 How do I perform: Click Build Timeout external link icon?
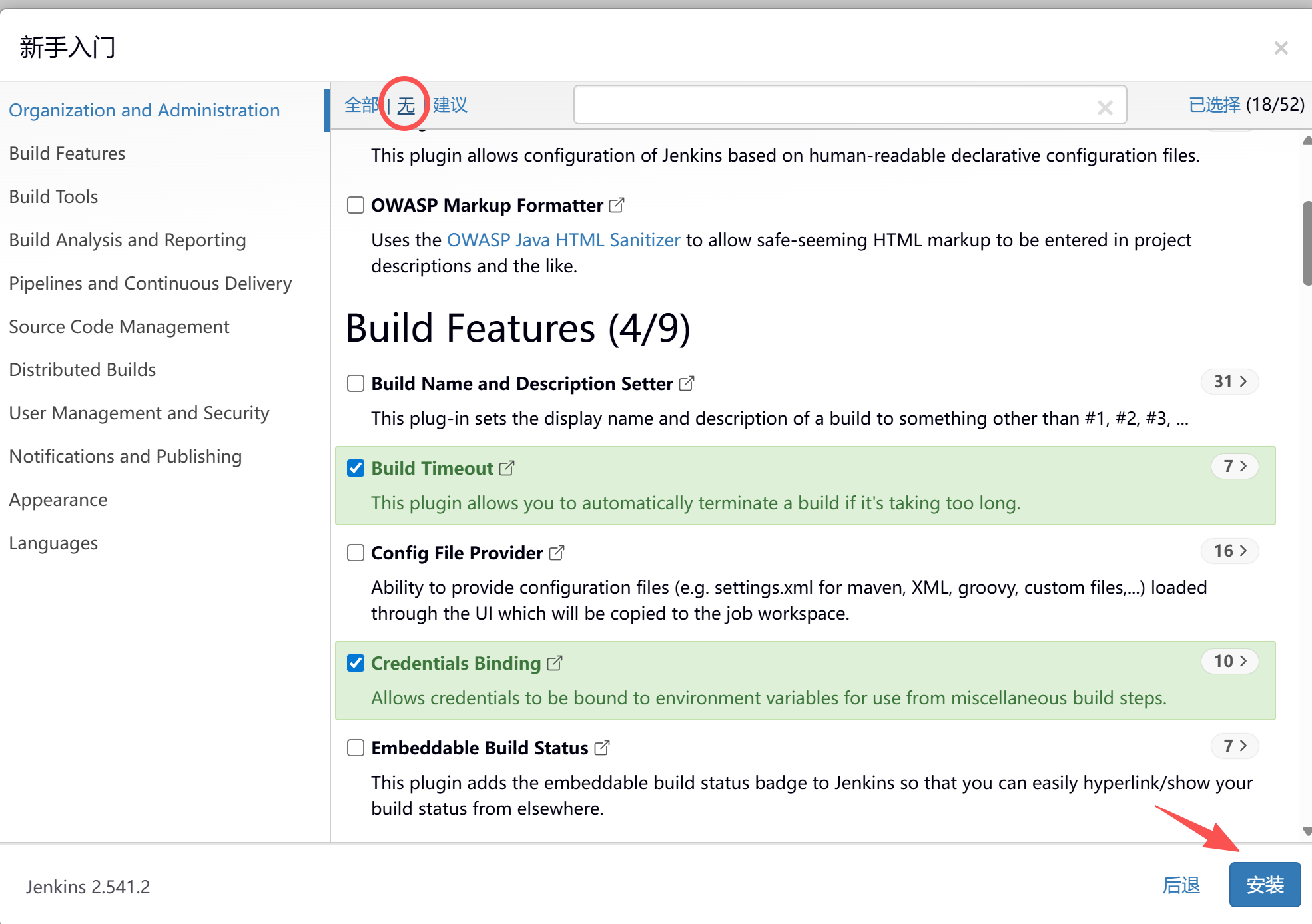(x=507, y=468)
